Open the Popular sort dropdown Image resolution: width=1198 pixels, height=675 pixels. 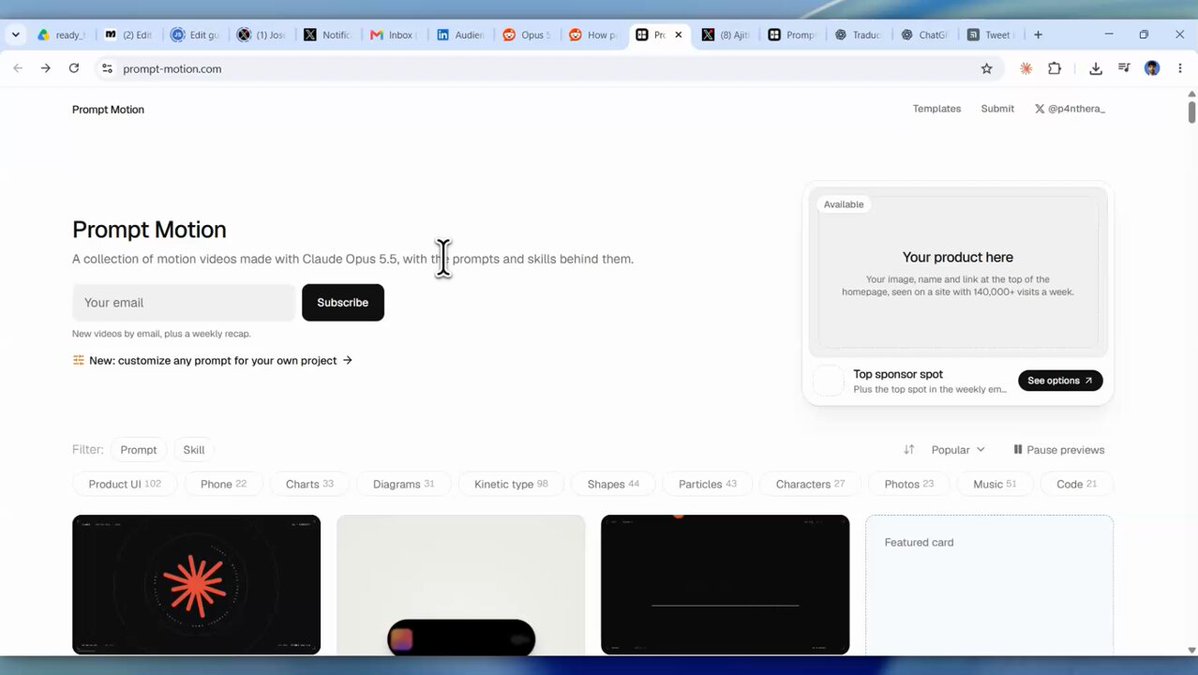click(958, 449)
